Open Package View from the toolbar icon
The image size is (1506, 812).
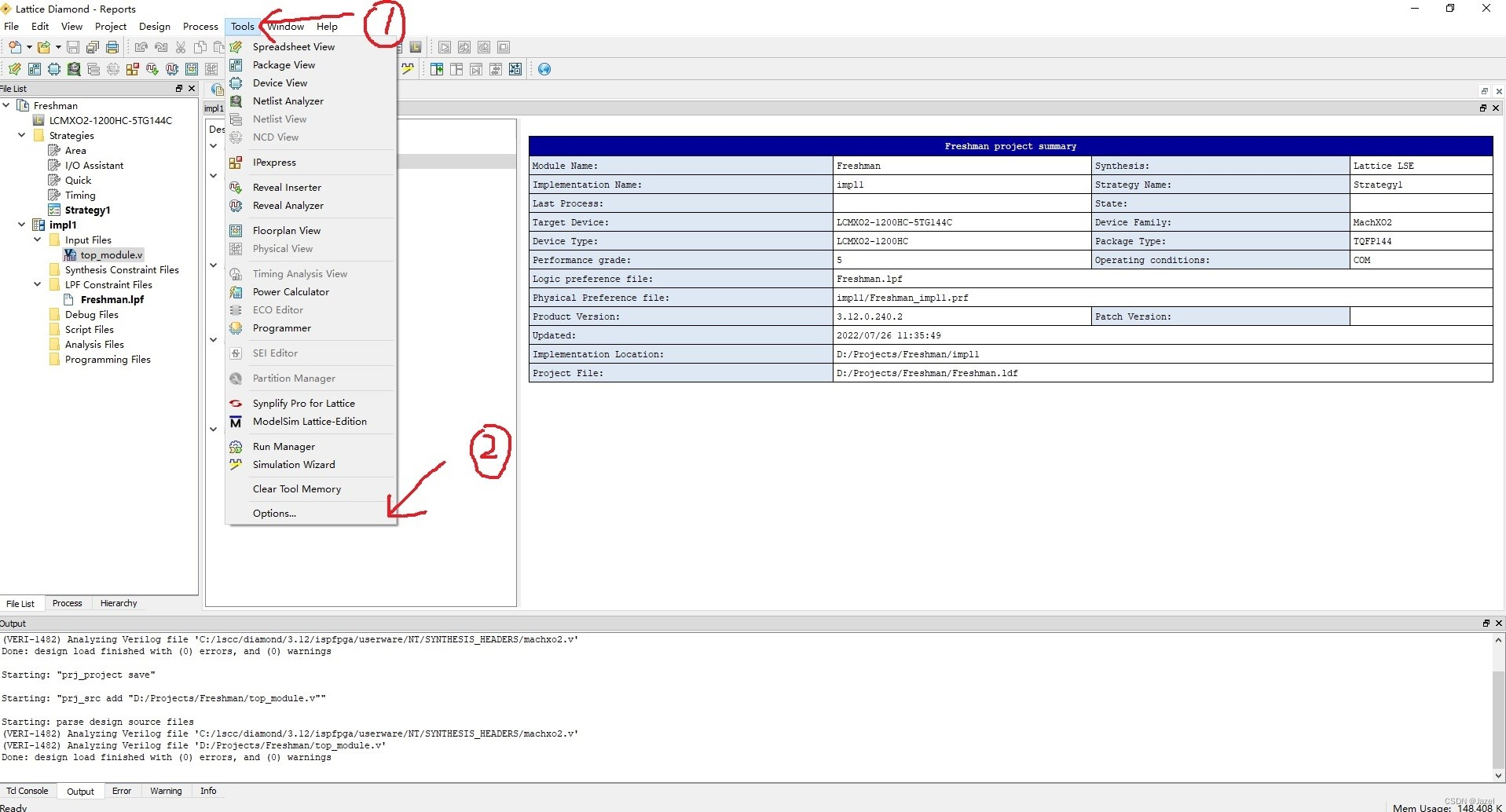(x=35, y=69)
